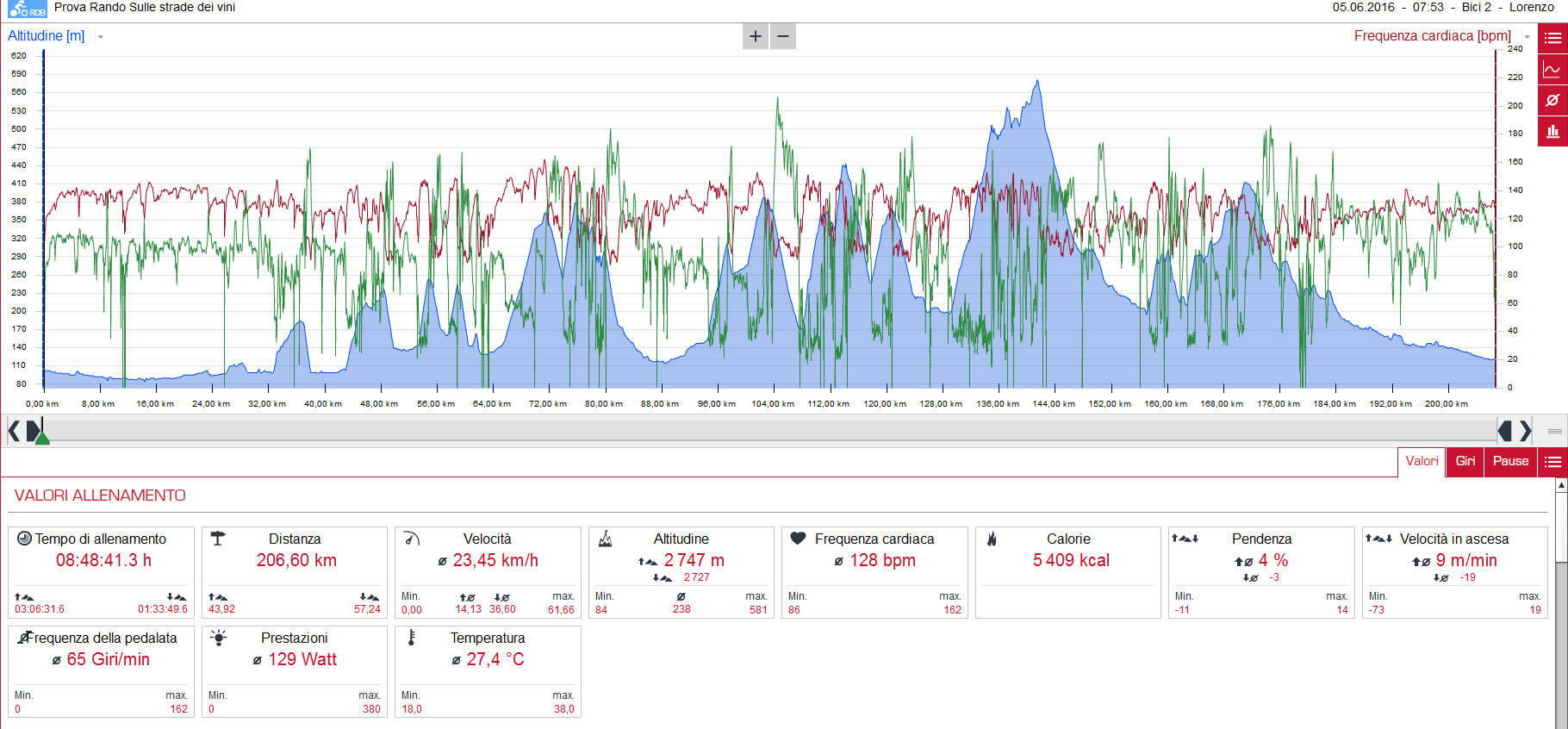
Task: Open the values list menu beside Pause
Action: (1552, 462)
